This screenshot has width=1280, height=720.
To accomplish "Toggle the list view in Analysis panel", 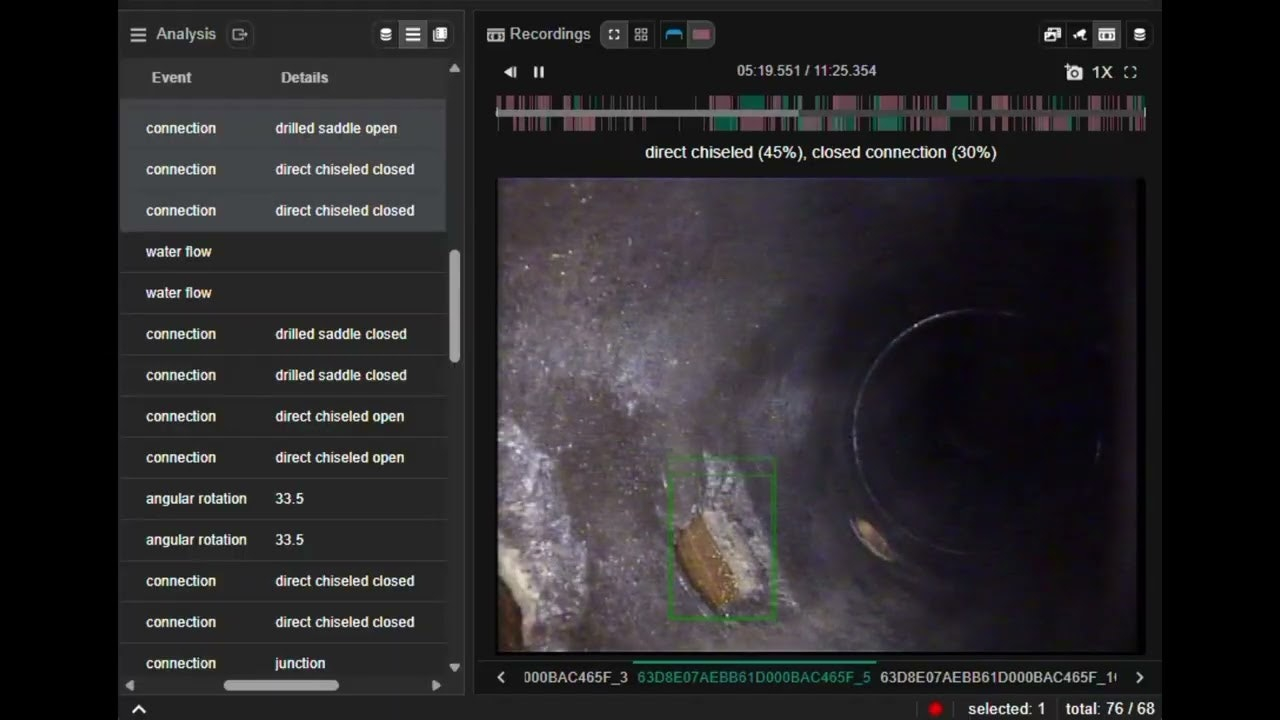I will (x=413, y=35).
